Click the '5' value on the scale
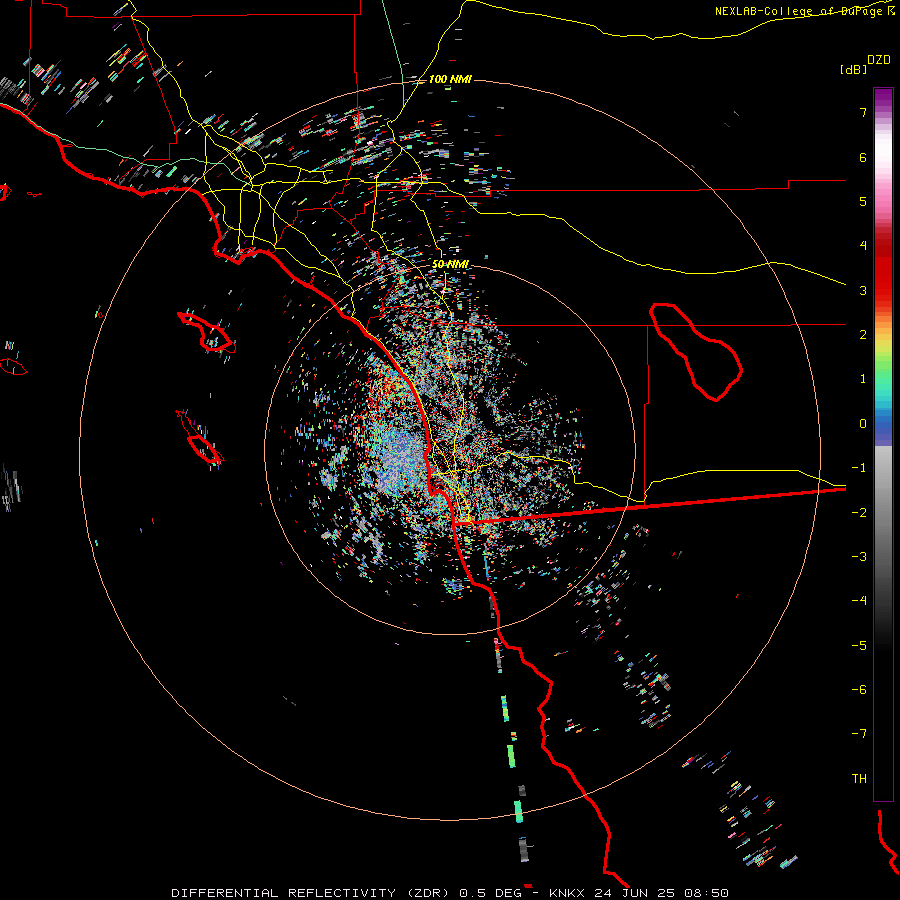Viewport: 900px width, 900px height. pos(863,201)
